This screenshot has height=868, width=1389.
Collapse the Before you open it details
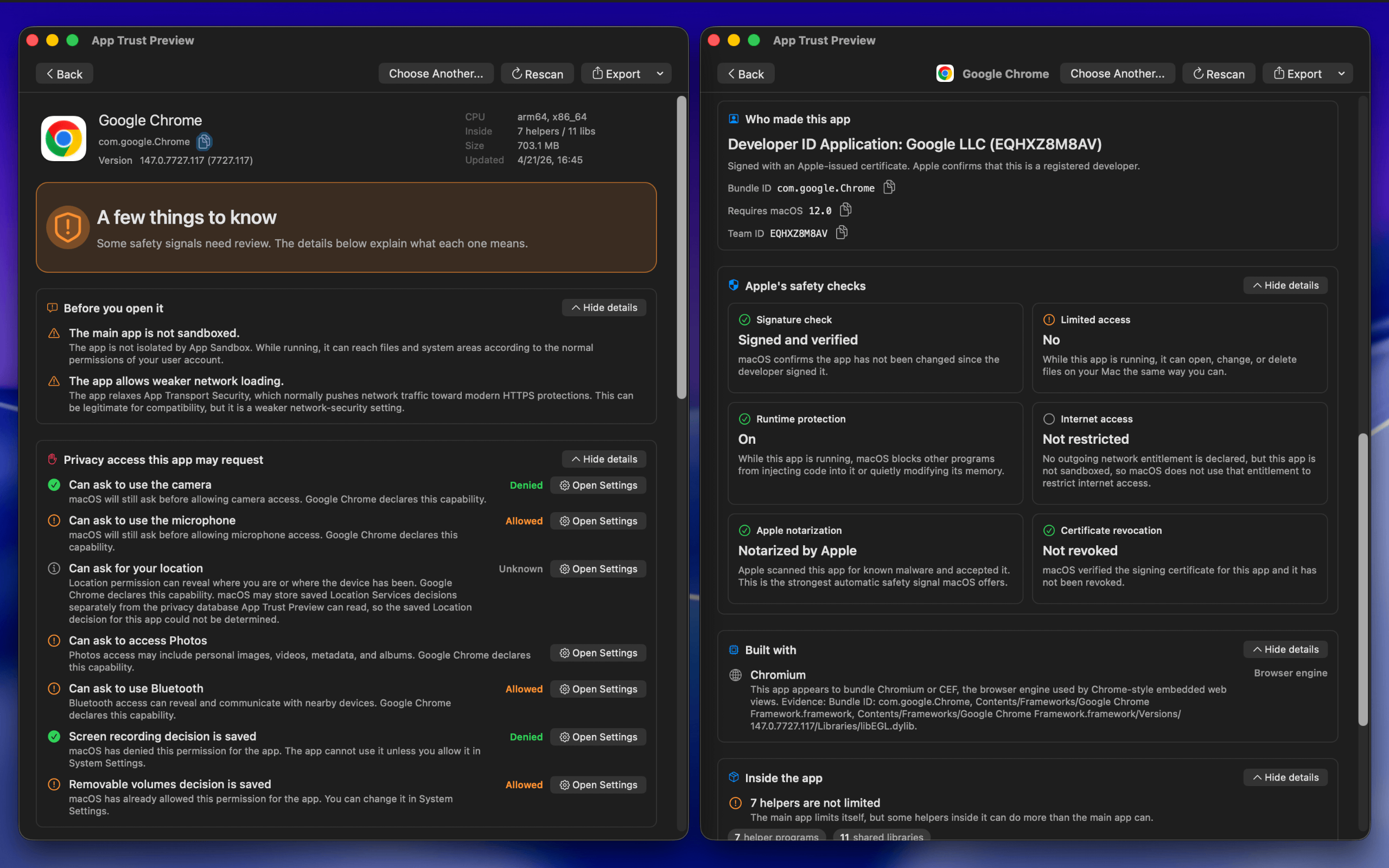(x=604, y=308)
